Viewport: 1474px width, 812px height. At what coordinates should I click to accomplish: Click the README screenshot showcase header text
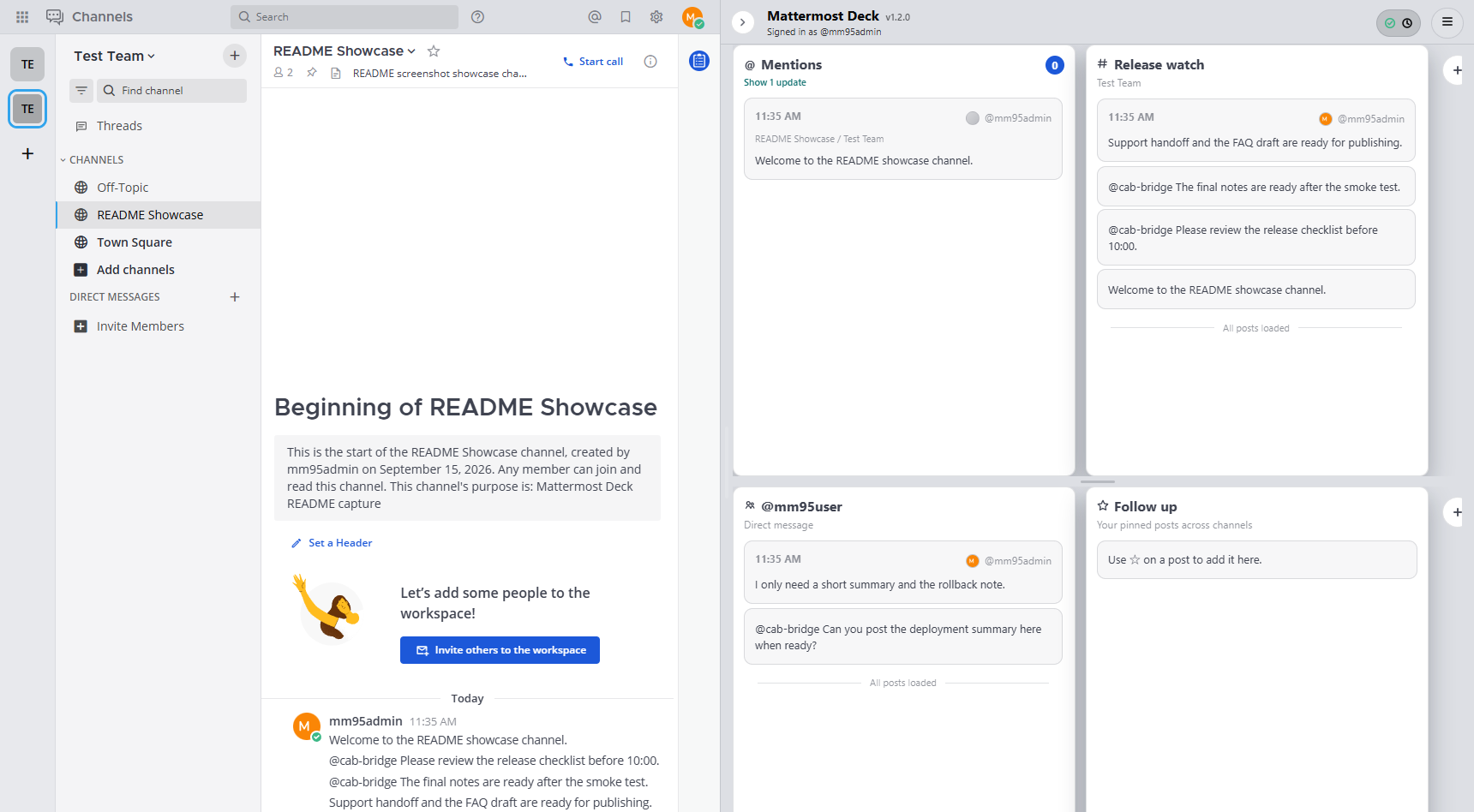tap(440, 74)
